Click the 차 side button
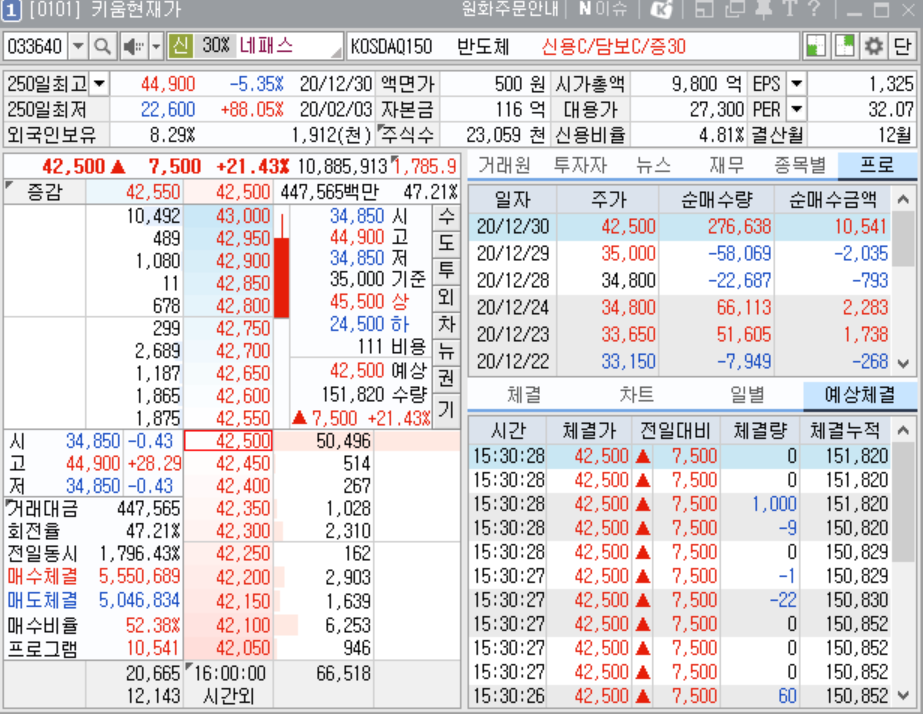The width and height of the screenshot is (923, 714). (446, 325)
